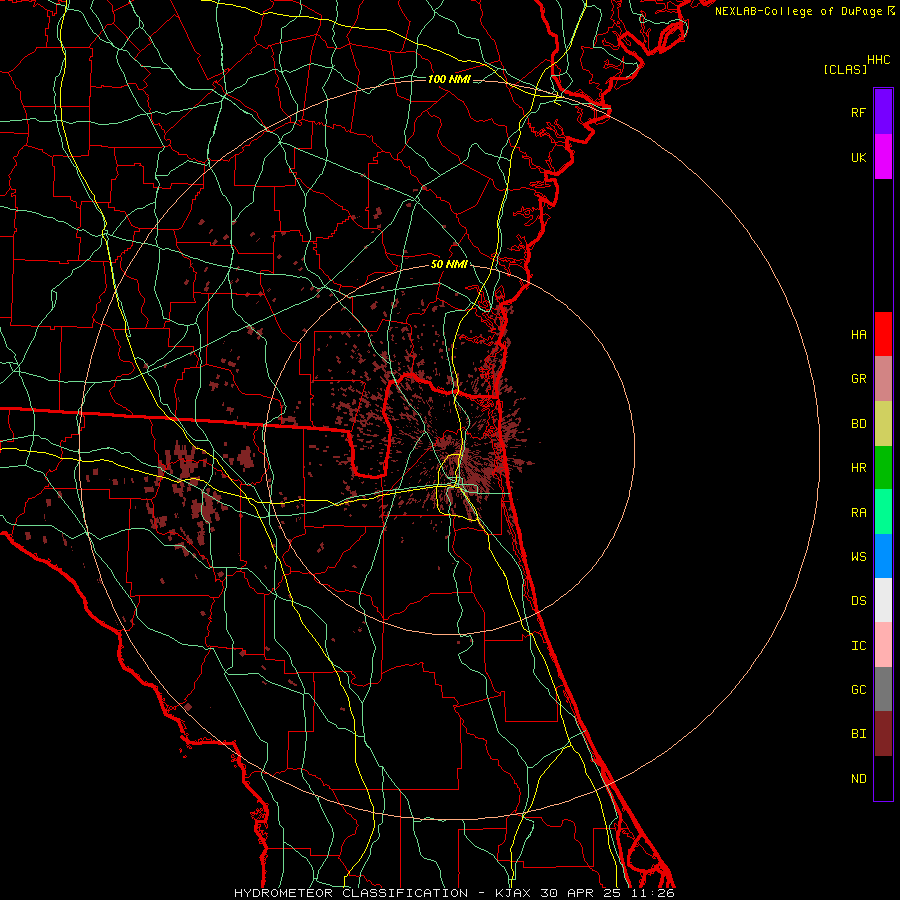Click the WS blue legend swatch

pos(883,556)
